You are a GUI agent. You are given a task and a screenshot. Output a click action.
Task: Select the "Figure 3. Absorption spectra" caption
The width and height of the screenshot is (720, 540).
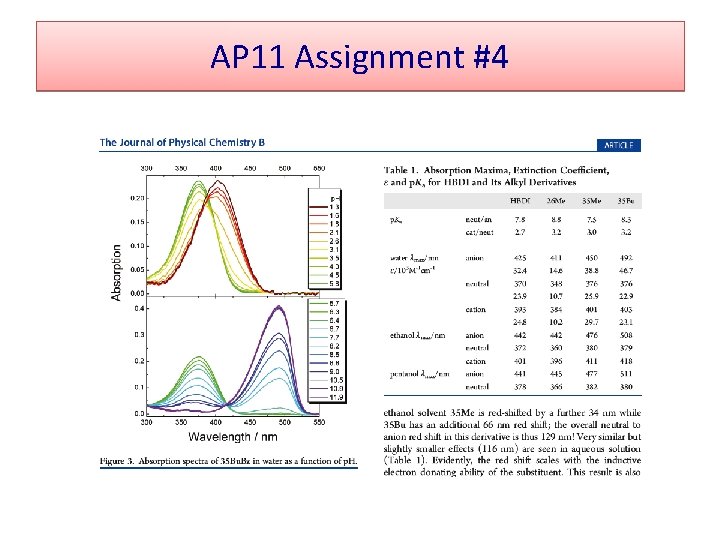[x=228, y=461]
